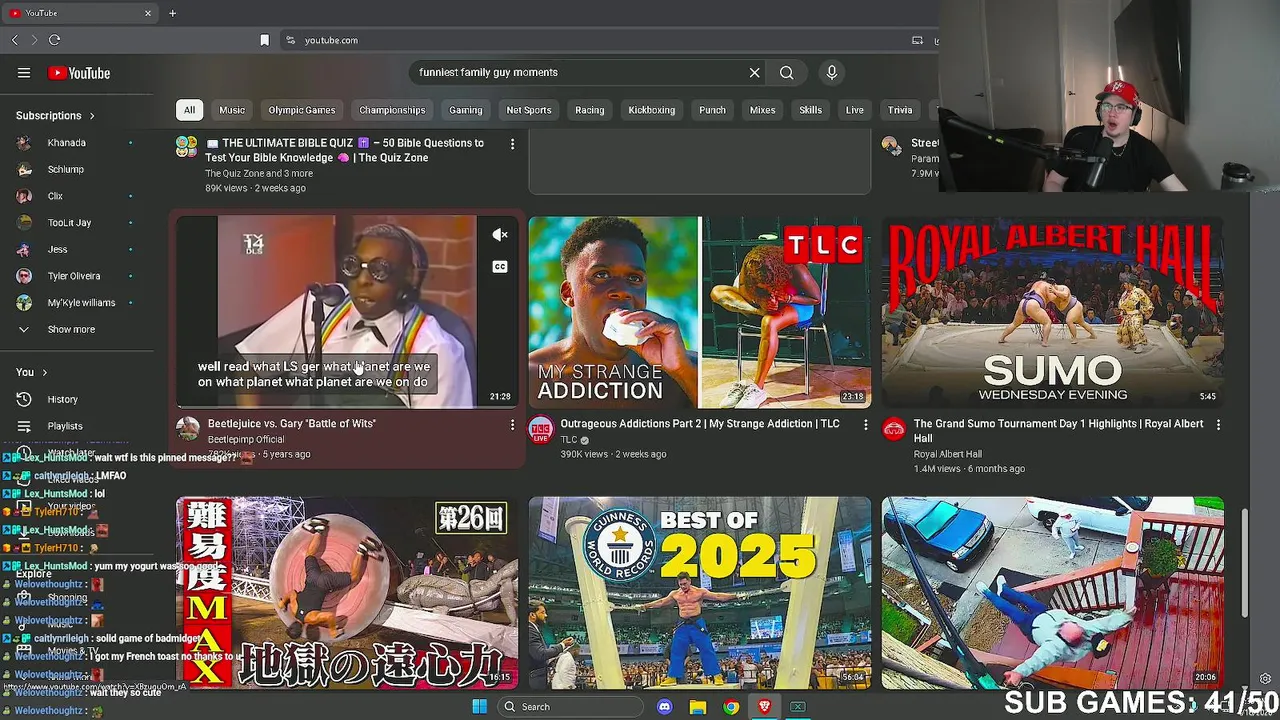Image resolution: width=1280 pixels, height=720 pixels.
Task: Open the My Strange Addiction TLC thumbnail
Action: pos(700,312)
